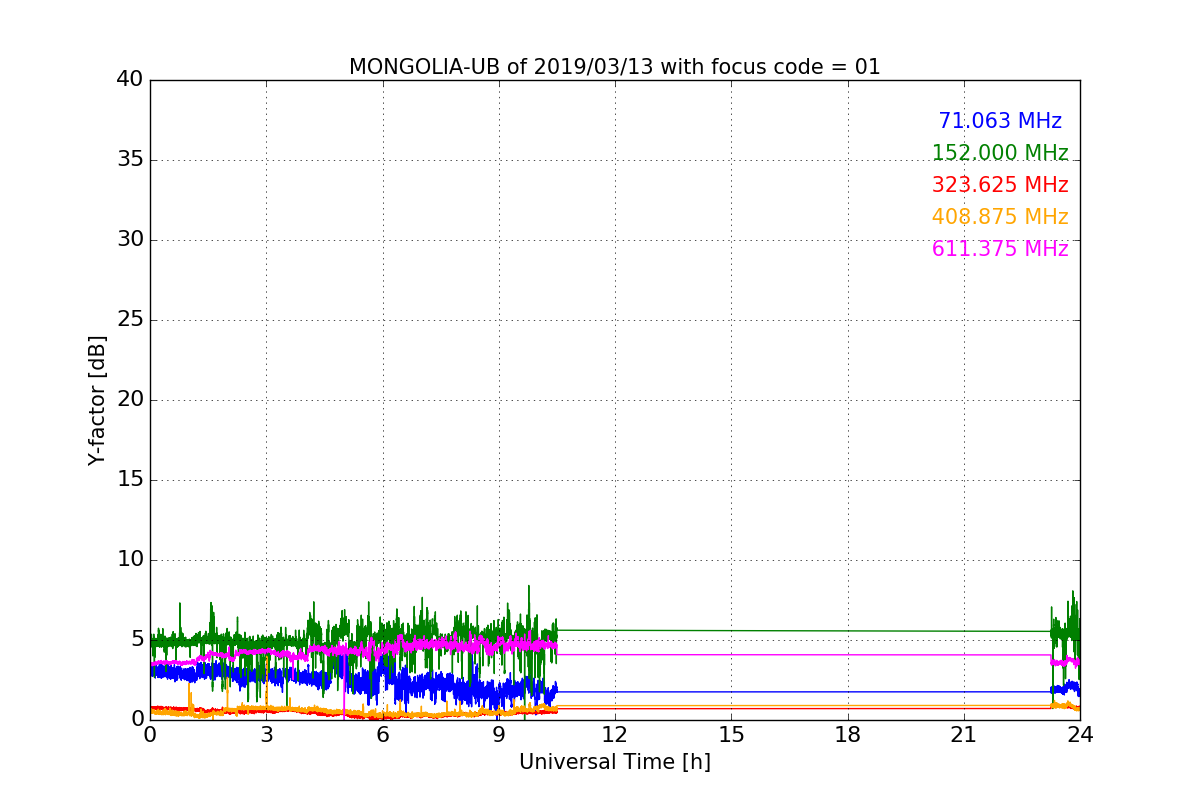Image resolution: width=1200 pixels, height=800 pixels.
Task: Click the x-axis tick value 18
Action: click(x=847, y=735)
